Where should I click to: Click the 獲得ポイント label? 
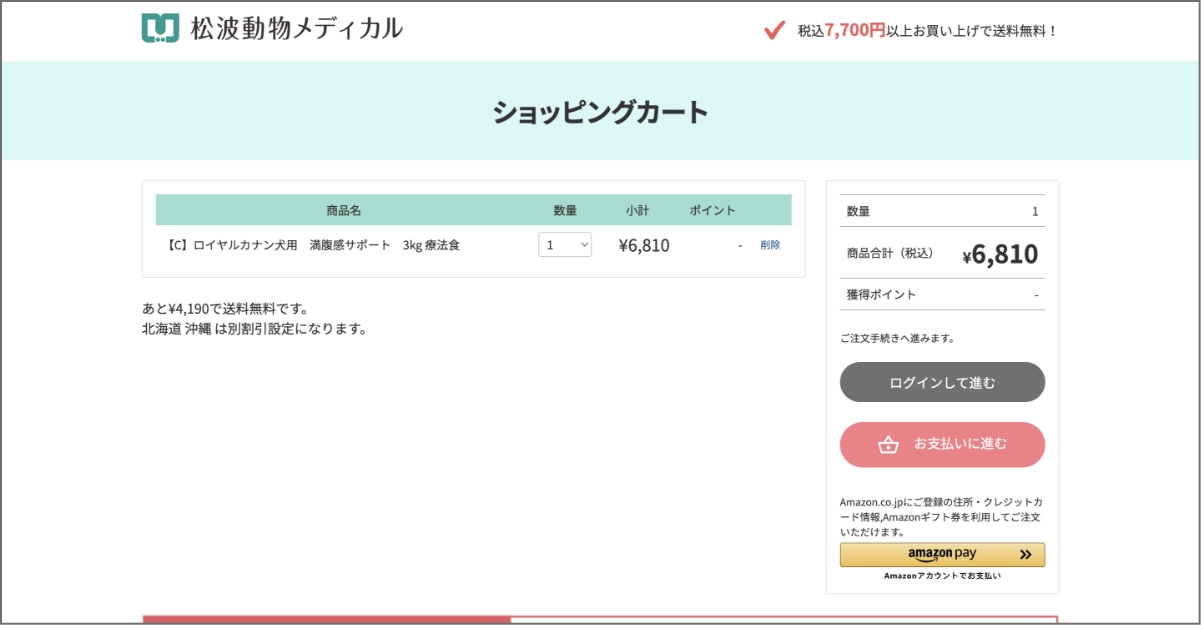[x=881, y=295]
